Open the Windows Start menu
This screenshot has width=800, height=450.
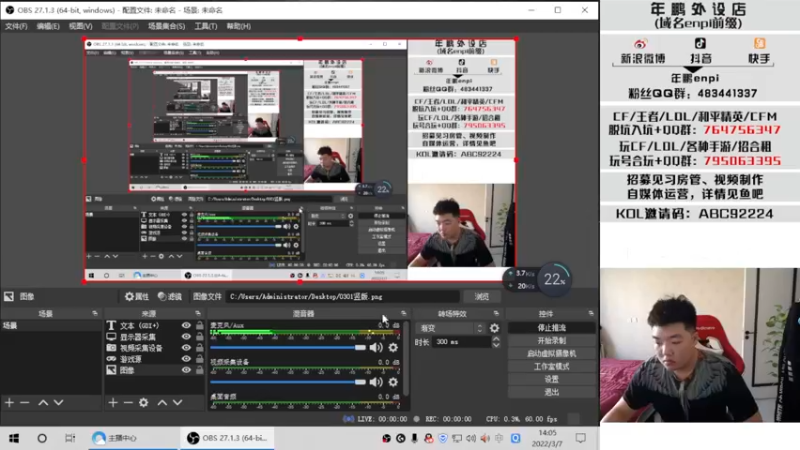pyautogui.click(x=14, y=438)
